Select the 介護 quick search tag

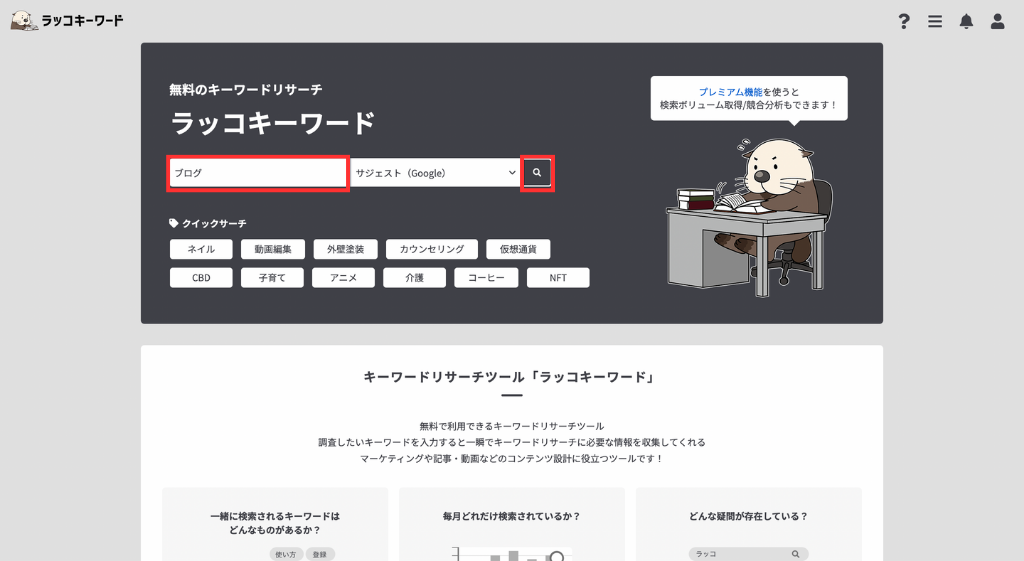click(415, 278)
